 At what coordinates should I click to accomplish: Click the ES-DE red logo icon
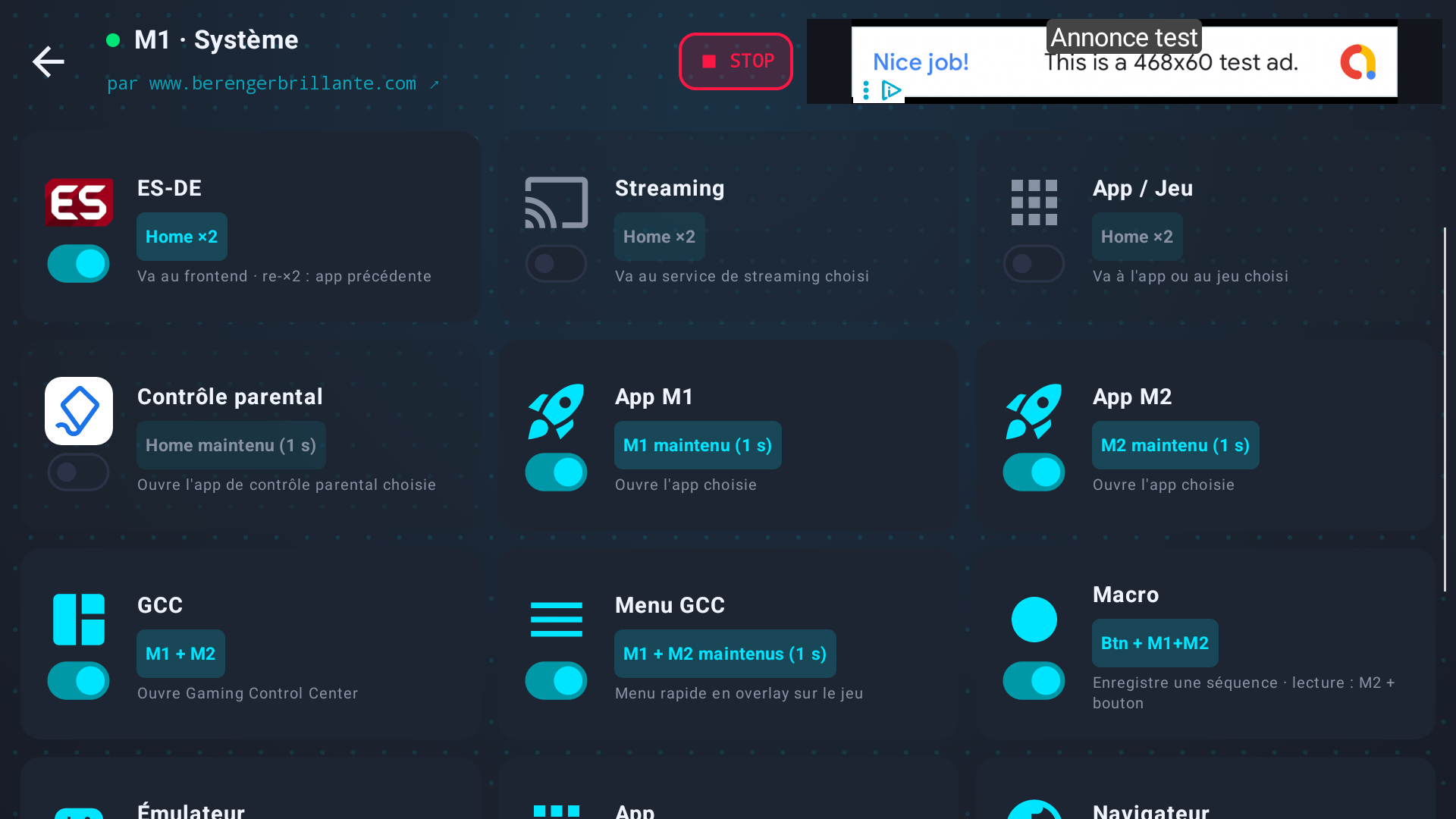[x=79, y=202]
